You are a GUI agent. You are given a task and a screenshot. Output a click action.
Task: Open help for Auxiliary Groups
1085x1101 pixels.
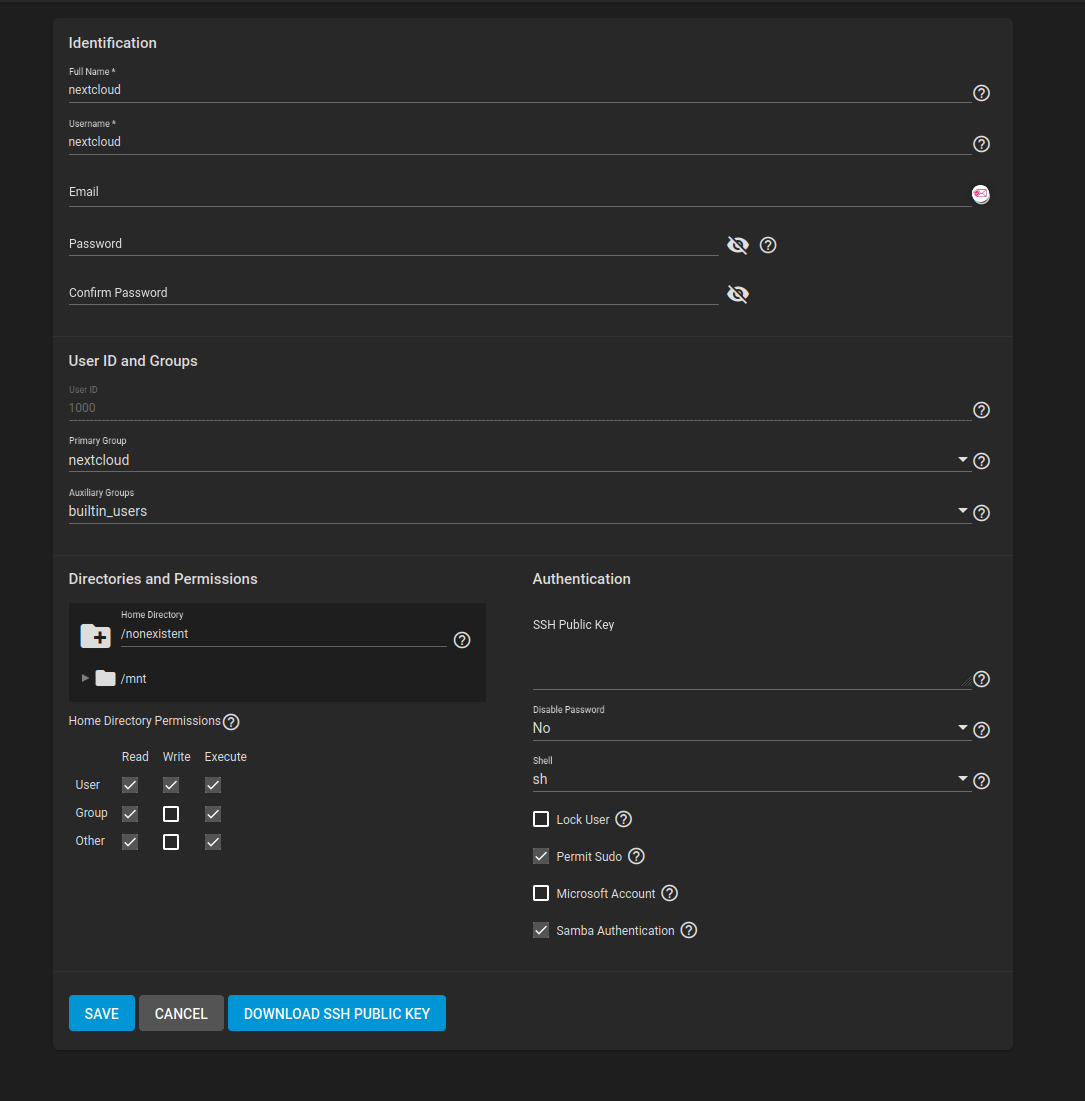[x=981, y=513]
